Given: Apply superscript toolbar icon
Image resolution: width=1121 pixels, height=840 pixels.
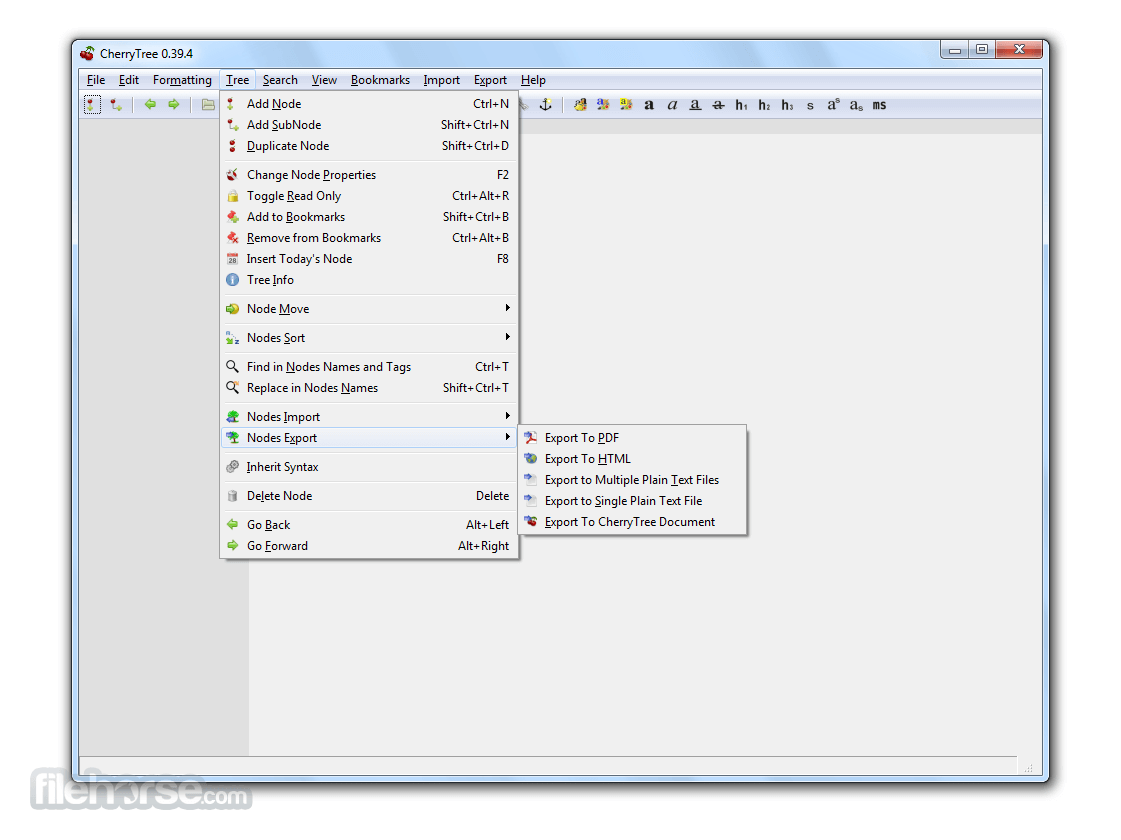Looking at the screenshot, I should 834,105.
